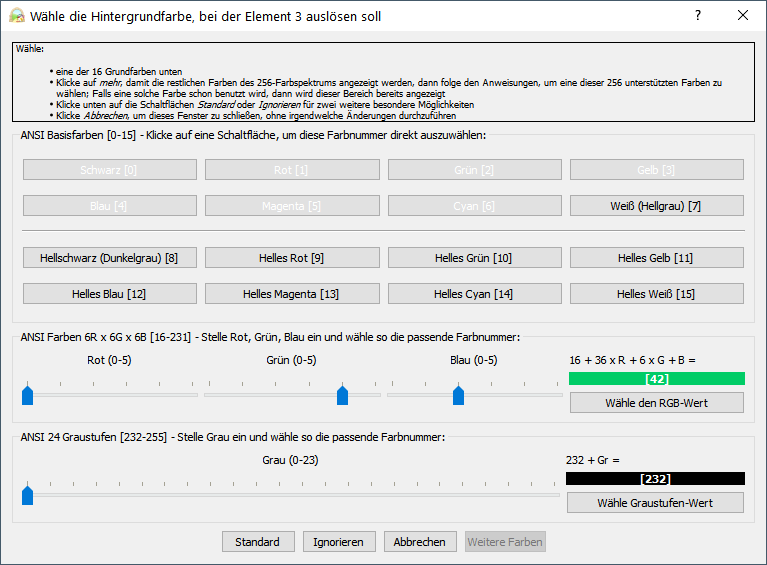Click the Rot (0-5) slider handle
This screenshot has height=565, width=767.
pos(27,395)
